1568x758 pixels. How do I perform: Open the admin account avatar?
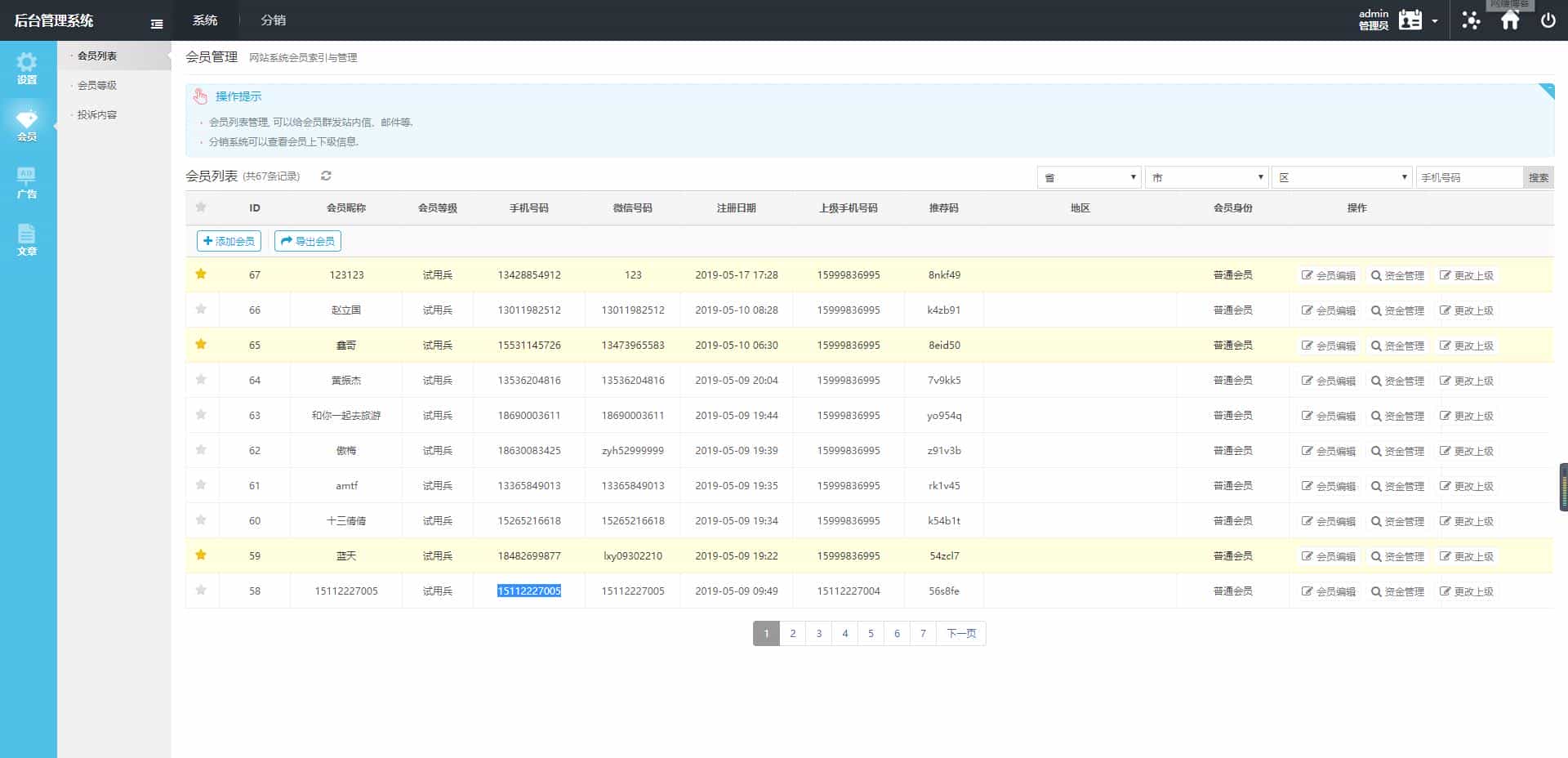pyautogui.click(x=1410, y=20)
